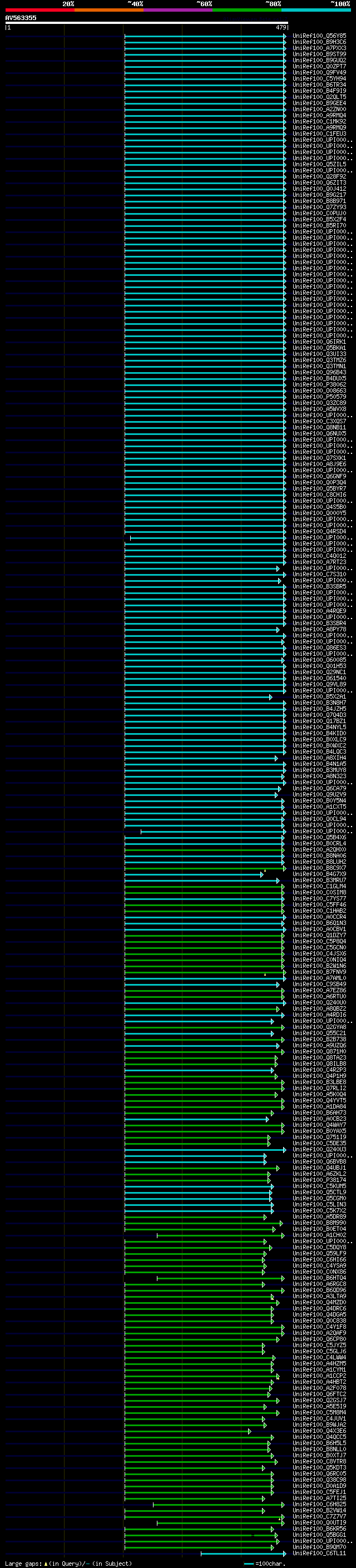Click the arrowhead ending the B4G7X9 alignment
The height and width of the screenshot is (1568, 356).
[x=263, y=875]
